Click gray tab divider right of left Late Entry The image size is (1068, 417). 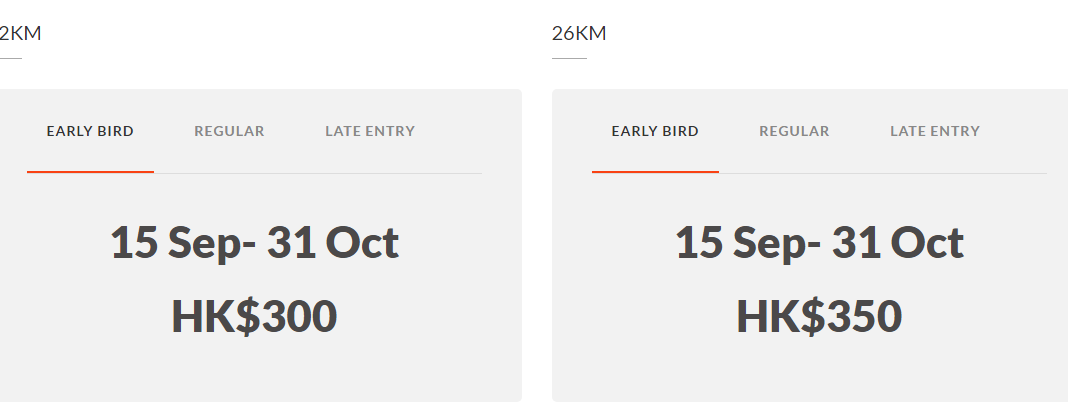[450, 173]
